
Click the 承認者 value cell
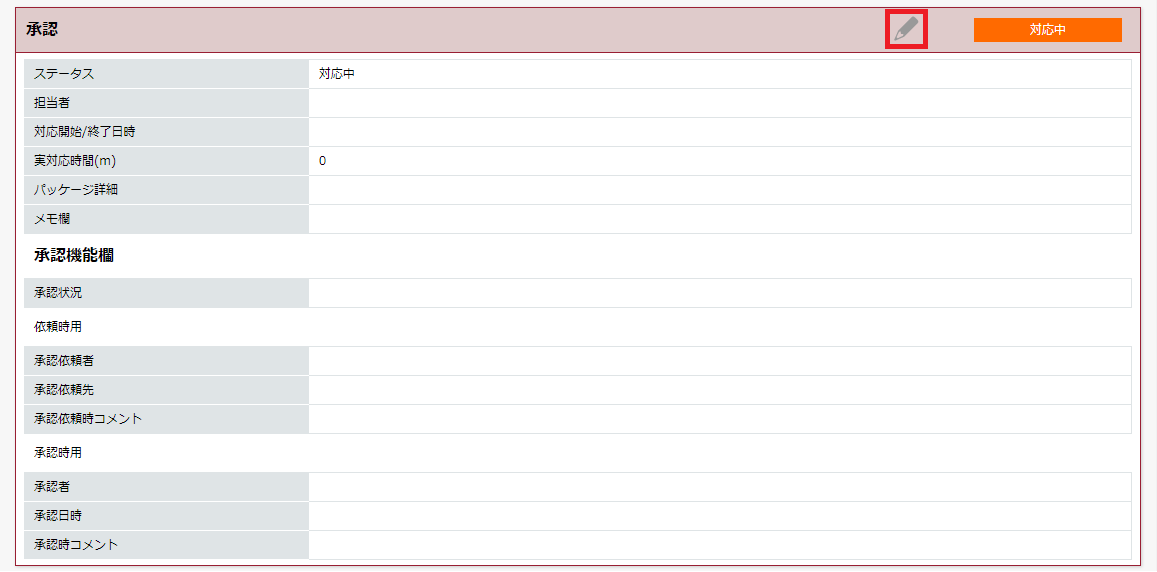(x=719, y=487)
